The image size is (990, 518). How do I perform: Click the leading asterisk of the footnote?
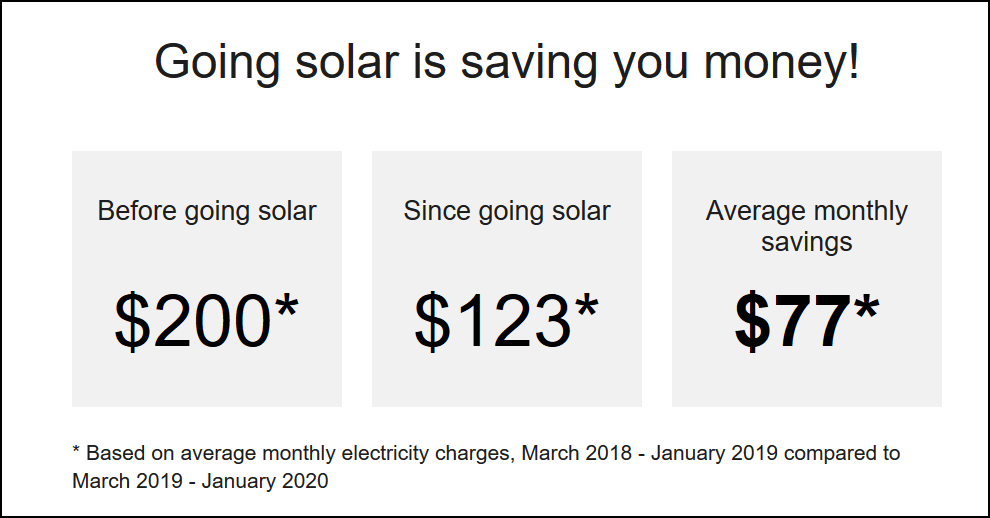(x=76, y=449)
